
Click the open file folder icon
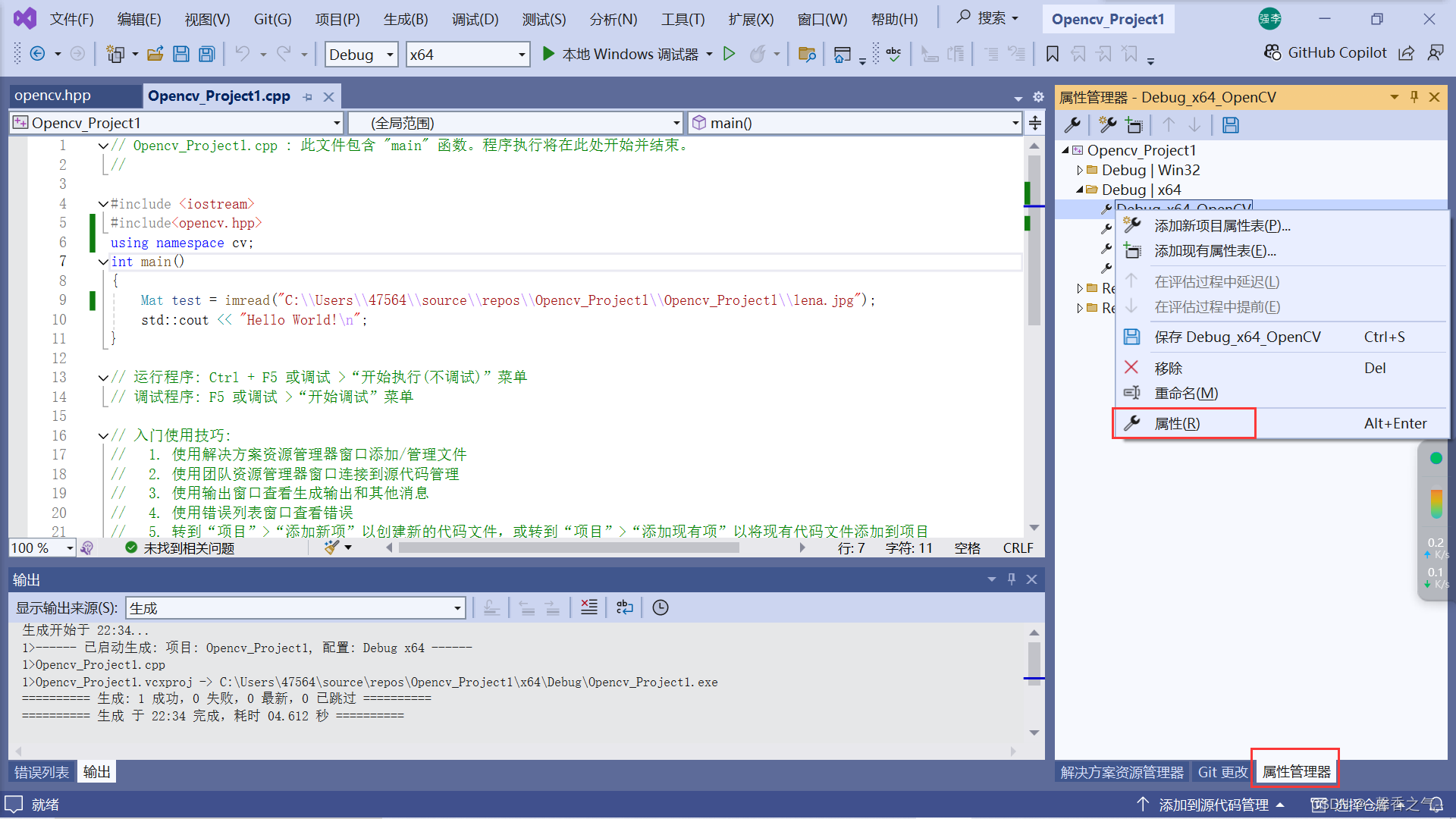[155, 54]
